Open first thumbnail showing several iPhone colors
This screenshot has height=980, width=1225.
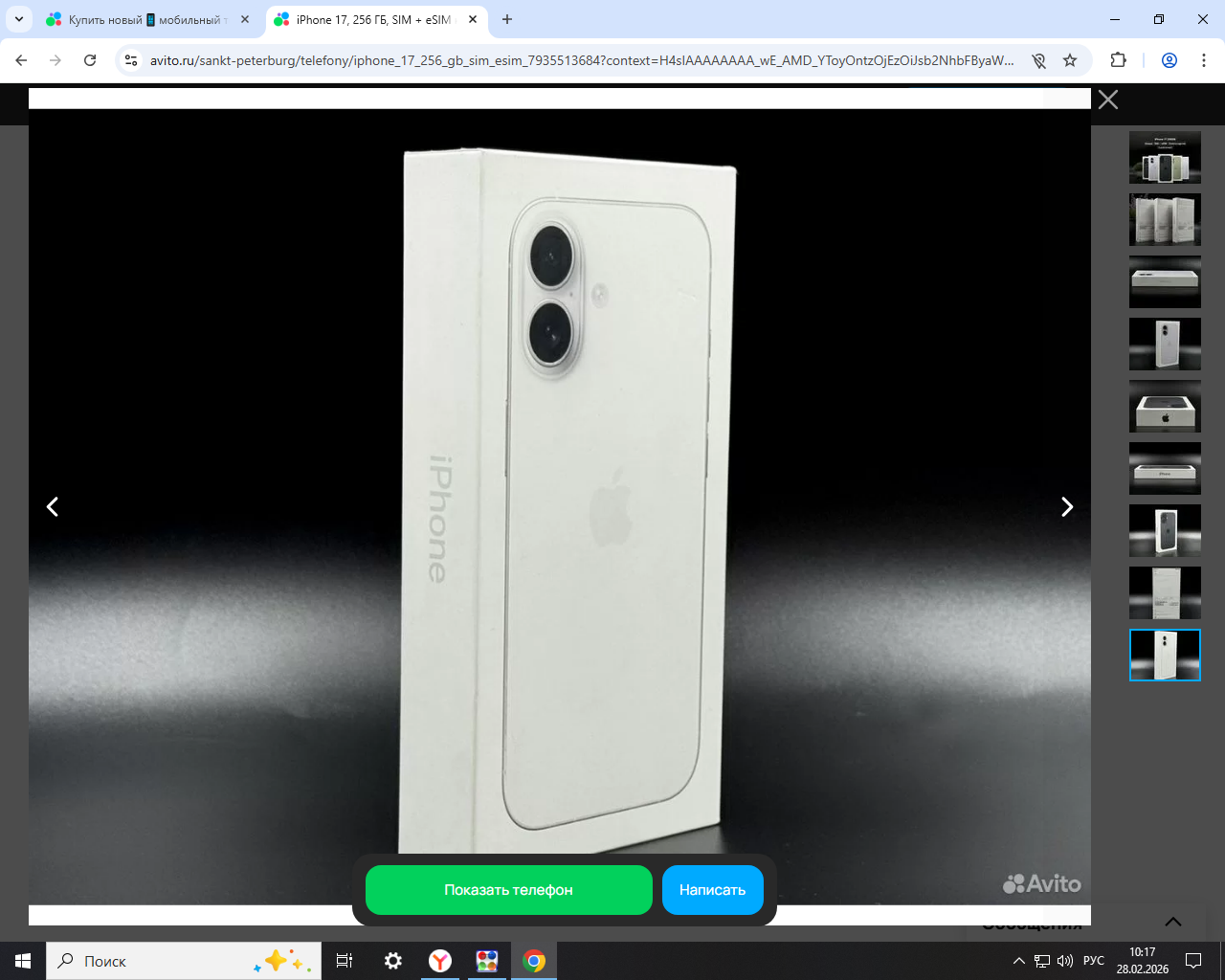point(1165,157)
